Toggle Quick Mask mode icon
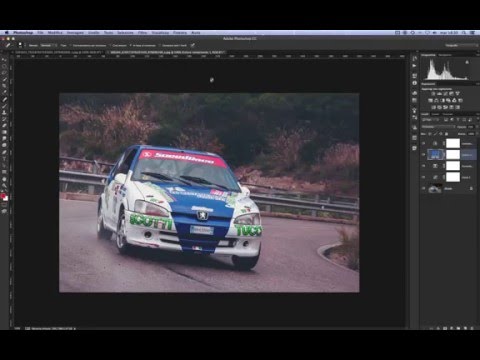Screen dimensions: 480x360 point(4,205)
